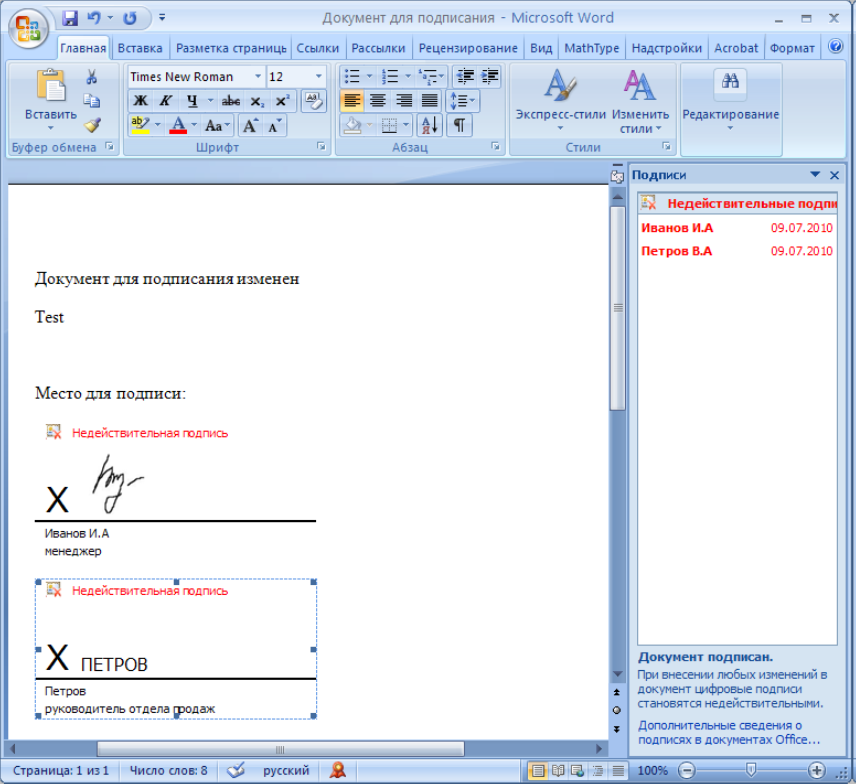This screenshot has width=856, height=784.
Task: Cut selection with scissors icon
Action: 92,76
